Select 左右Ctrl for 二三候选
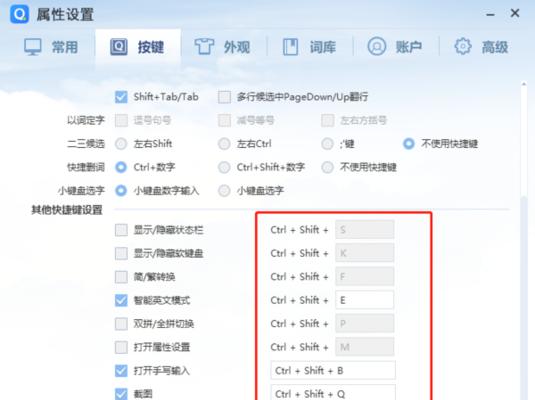The image size is (535, 400). point(224,144)
